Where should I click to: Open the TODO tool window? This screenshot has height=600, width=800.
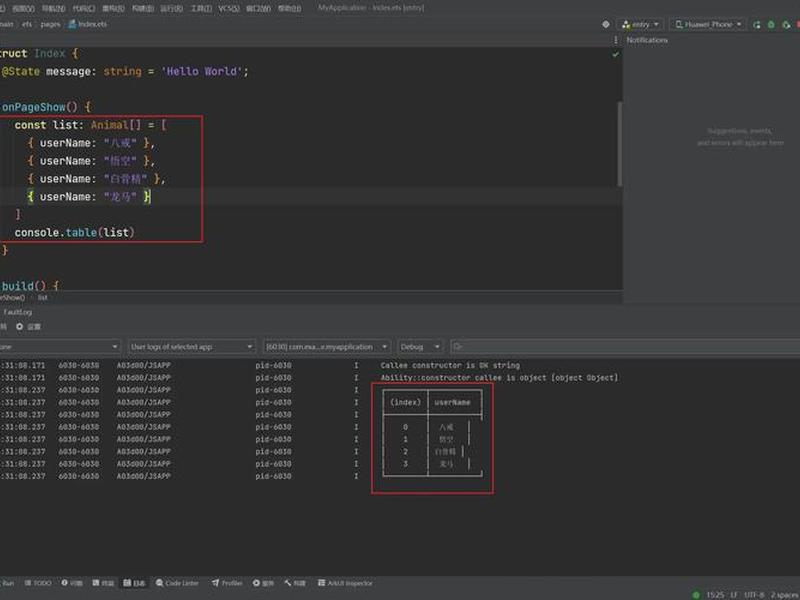38,583
